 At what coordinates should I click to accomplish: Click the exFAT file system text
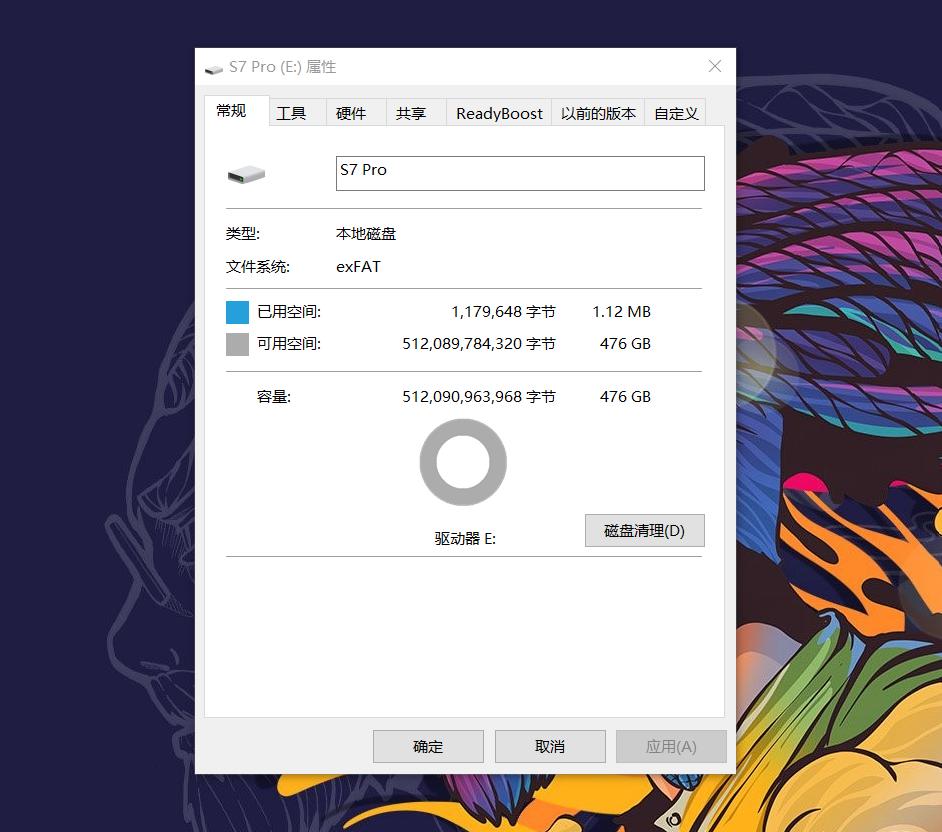pos(358,266)
